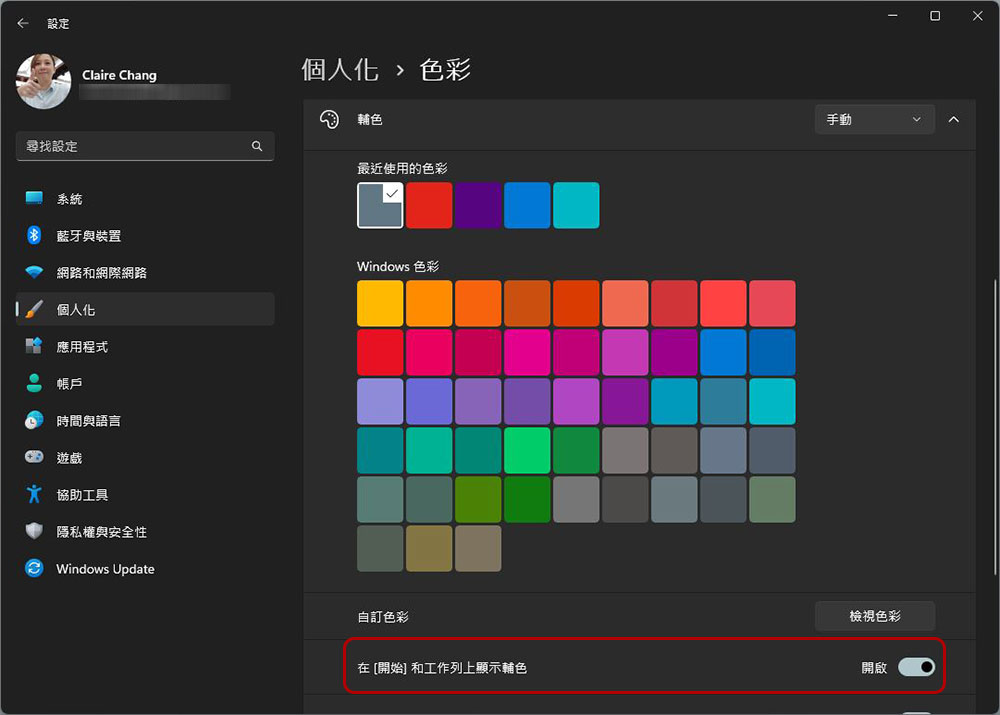Click the accounts person icon
The width and height of the screenshot is (1000, 715).
pos(34,383)
